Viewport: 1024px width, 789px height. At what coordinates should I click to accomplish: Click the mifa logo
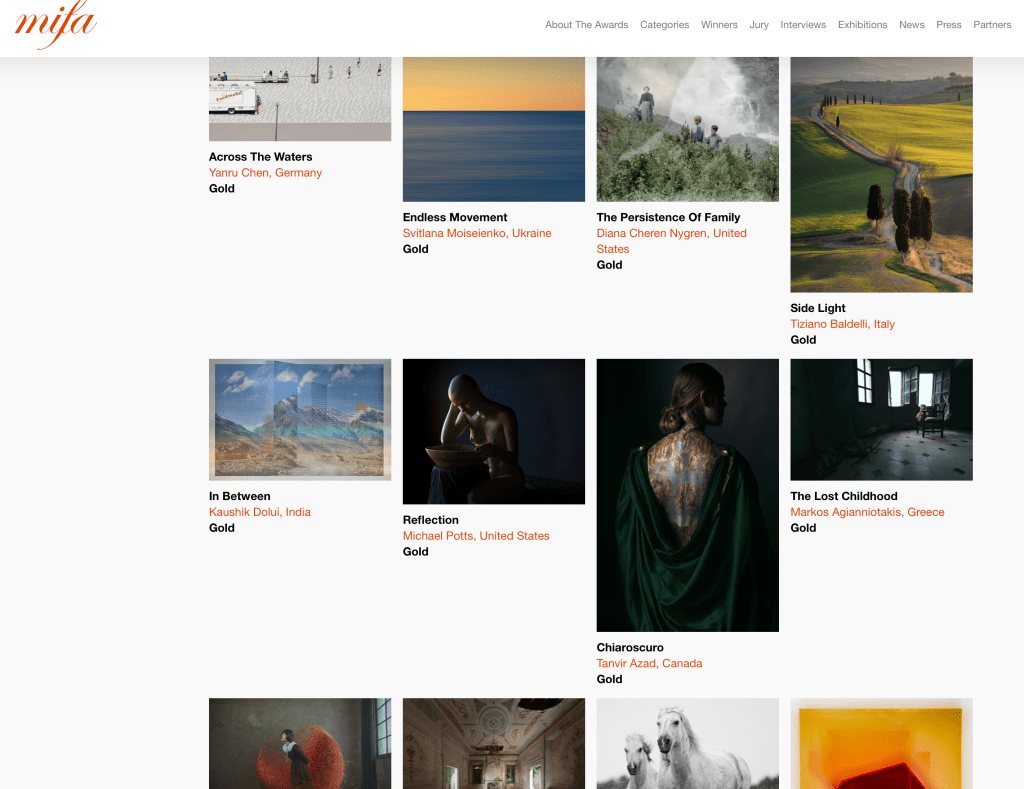point(55,24)
